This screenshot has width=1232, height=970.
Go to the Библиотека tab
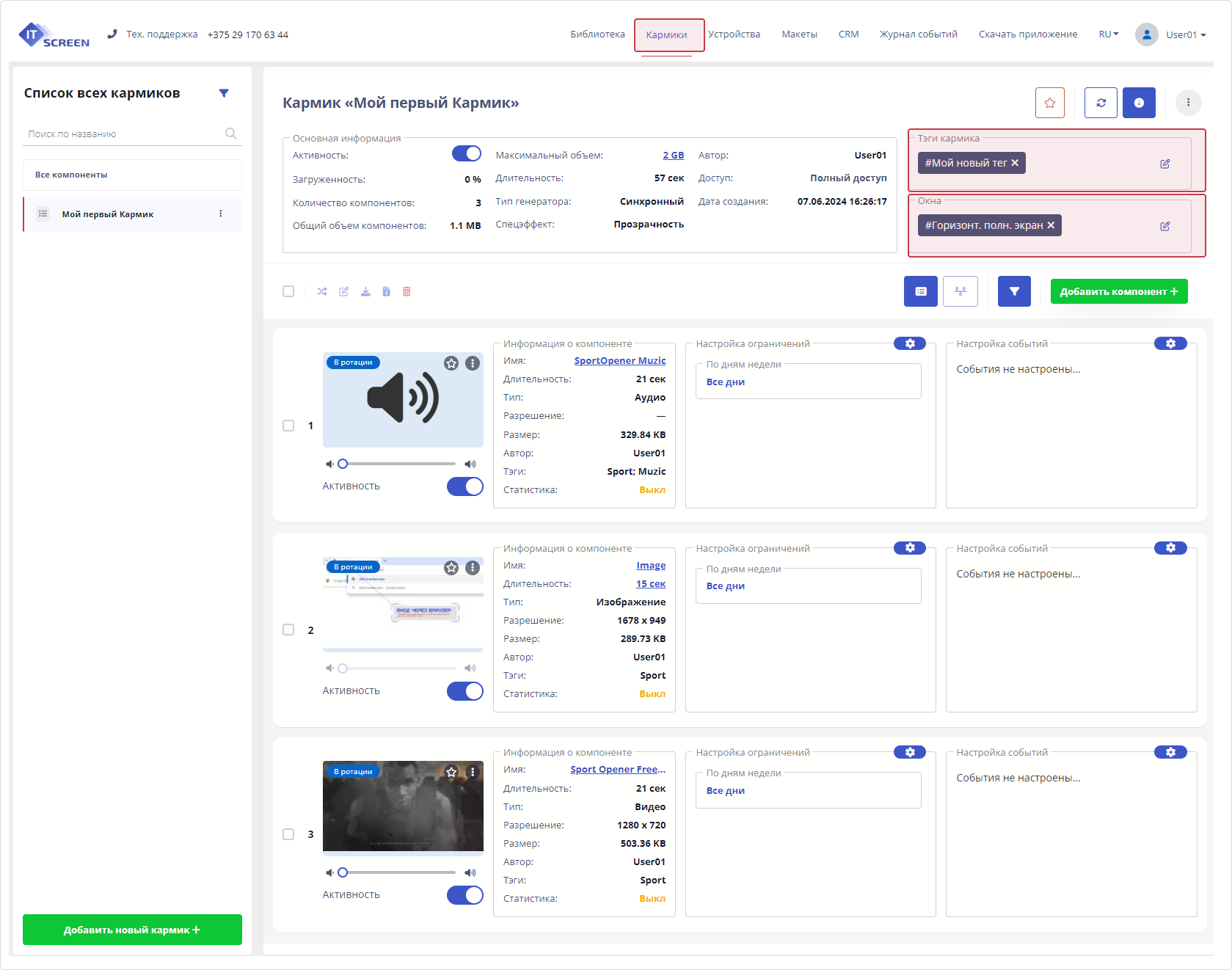point(597,34)
